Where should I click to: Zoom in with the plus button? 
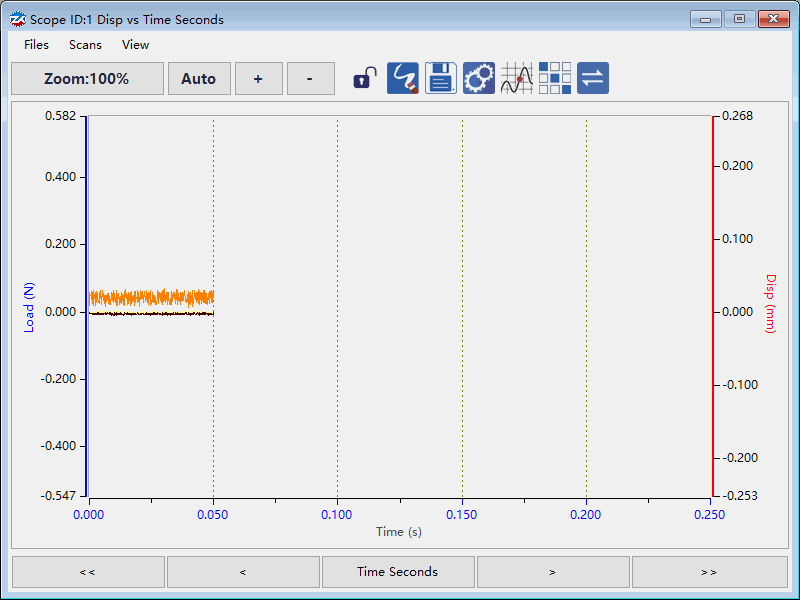pyautogui.click(x=258, y=79)
